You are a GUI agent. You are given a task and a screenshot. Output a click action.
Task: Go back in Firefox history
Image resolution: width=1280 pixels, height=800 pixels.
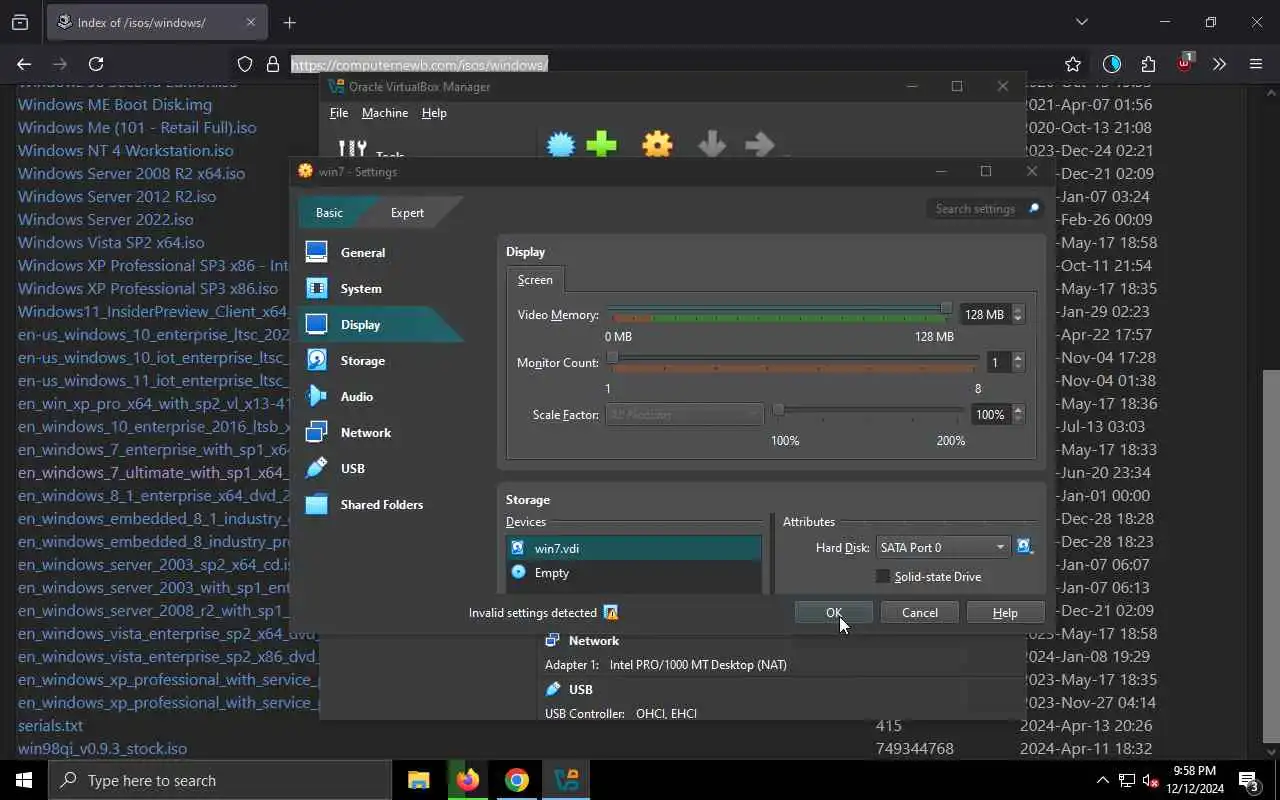pyautogui.click(x=24, y=64)
